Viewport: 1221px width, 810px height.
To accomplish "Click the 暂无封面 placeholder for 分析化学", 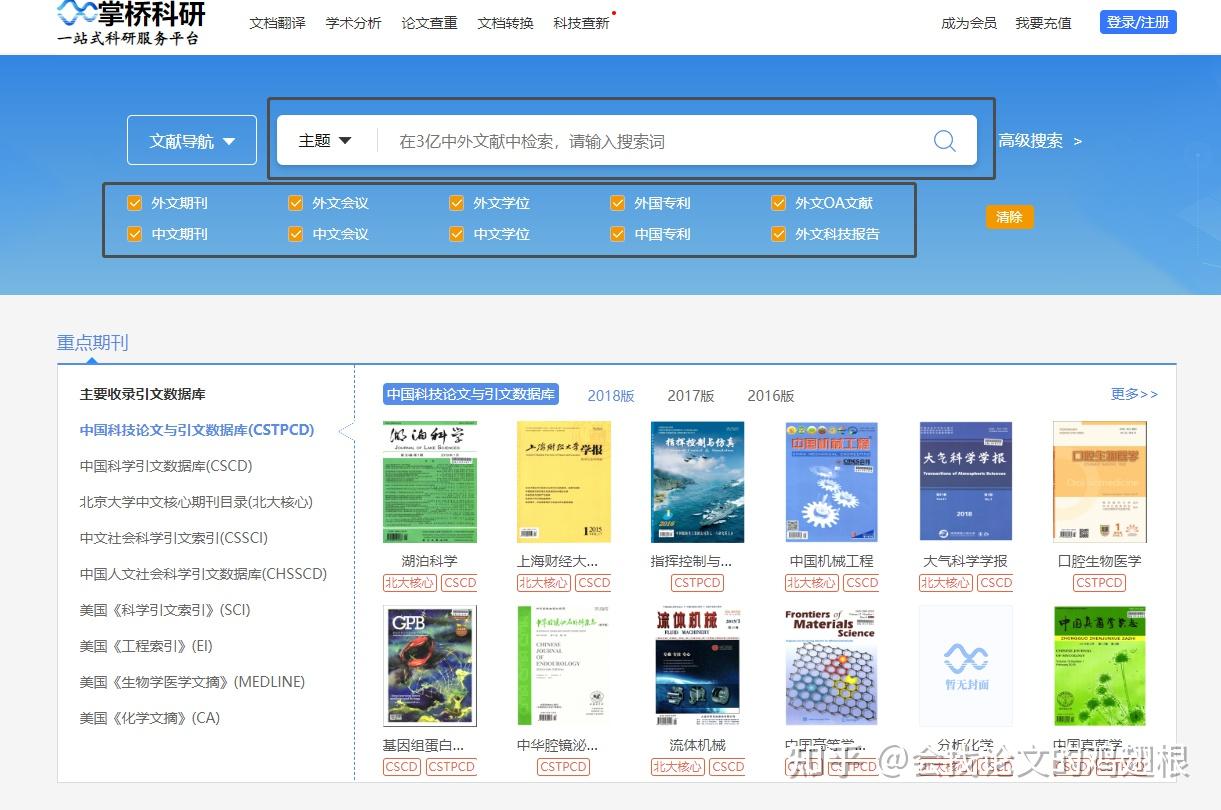I will tap(965, 665).
